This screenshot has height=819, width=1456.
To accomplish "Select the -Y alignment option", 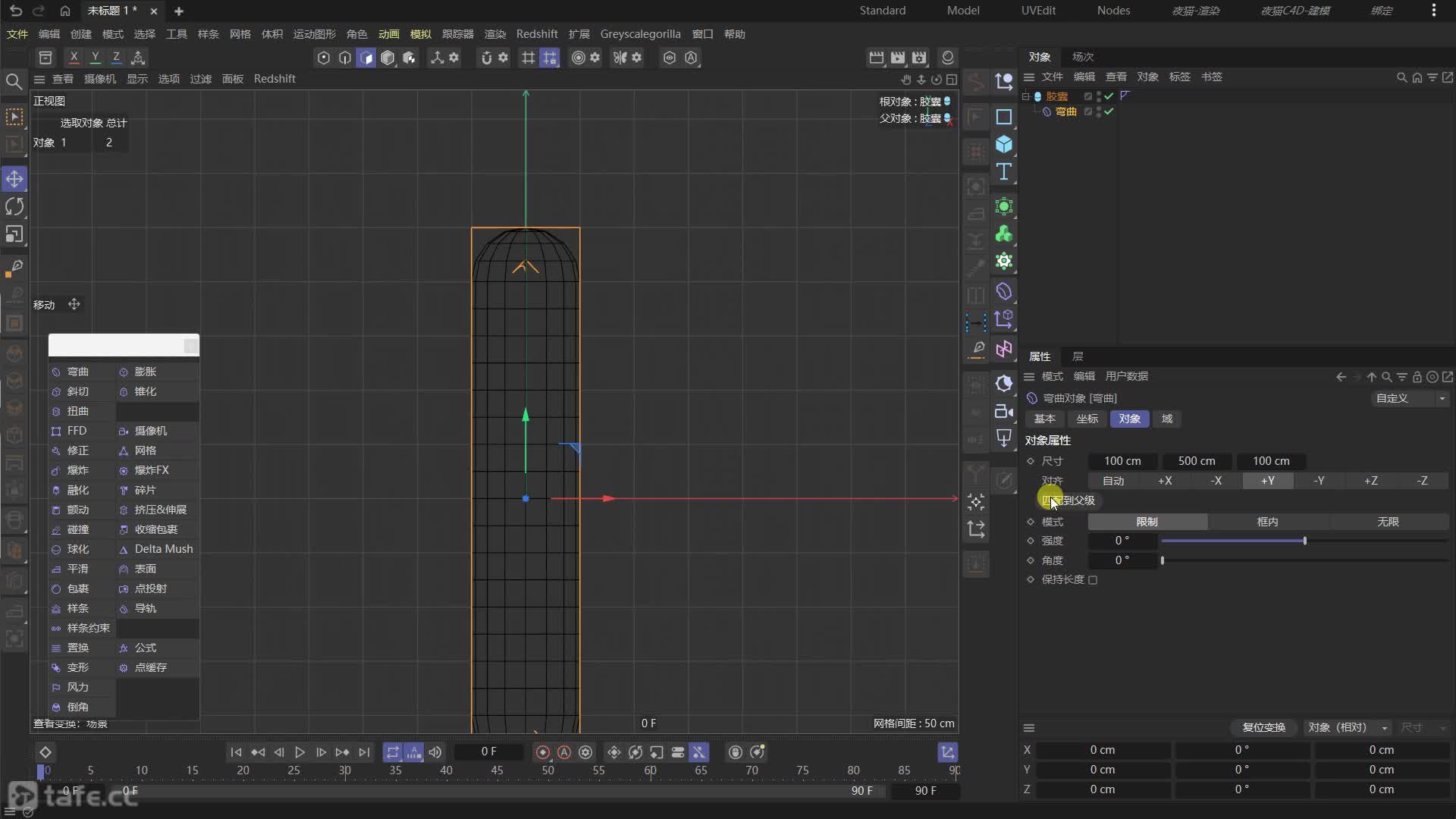I will pyautogui.click(x=1319, y=481).
